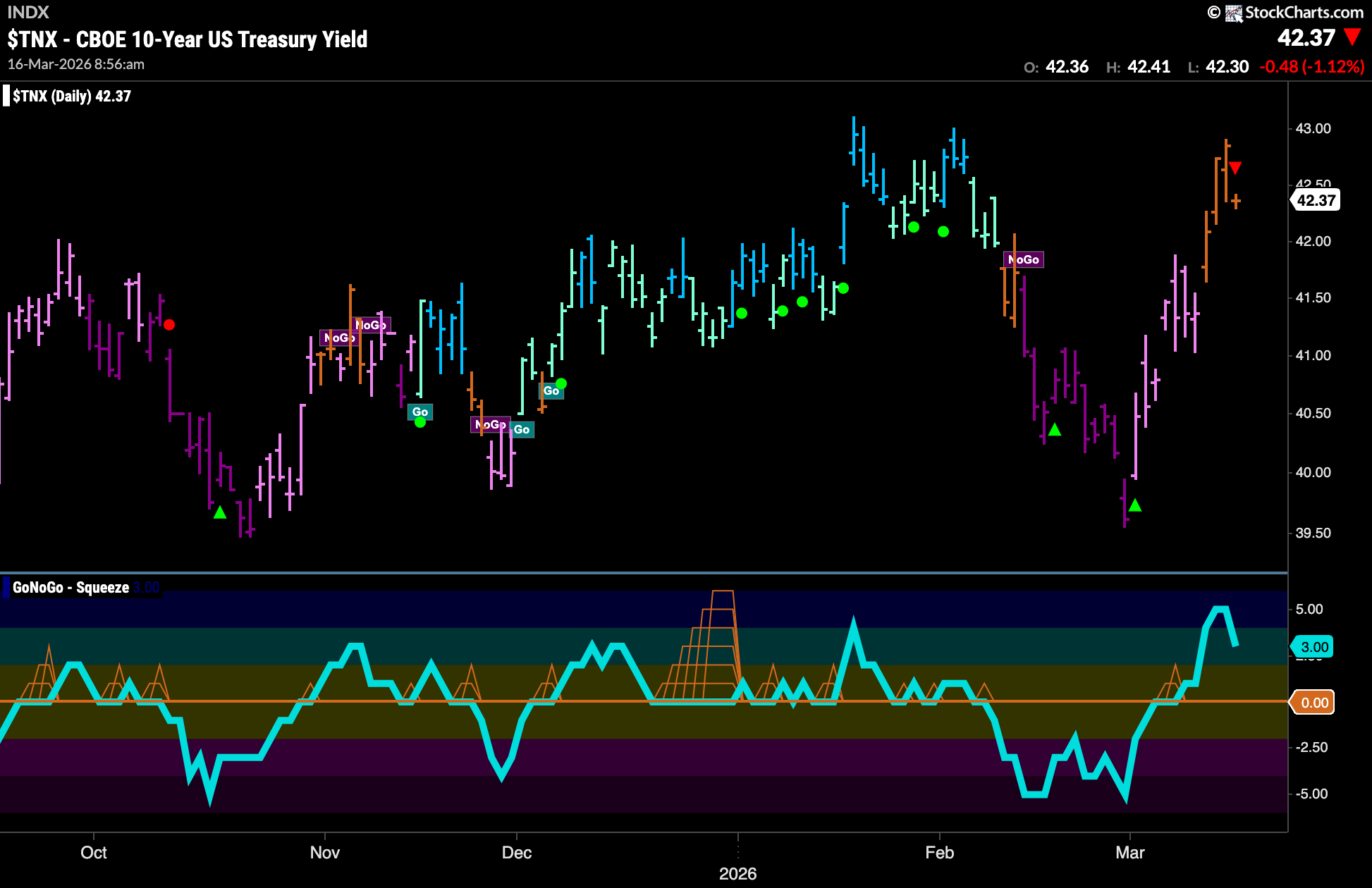Click the 42.37 current price tag on axis
The image size is (1372, 888).
[x=1316, y=200]
